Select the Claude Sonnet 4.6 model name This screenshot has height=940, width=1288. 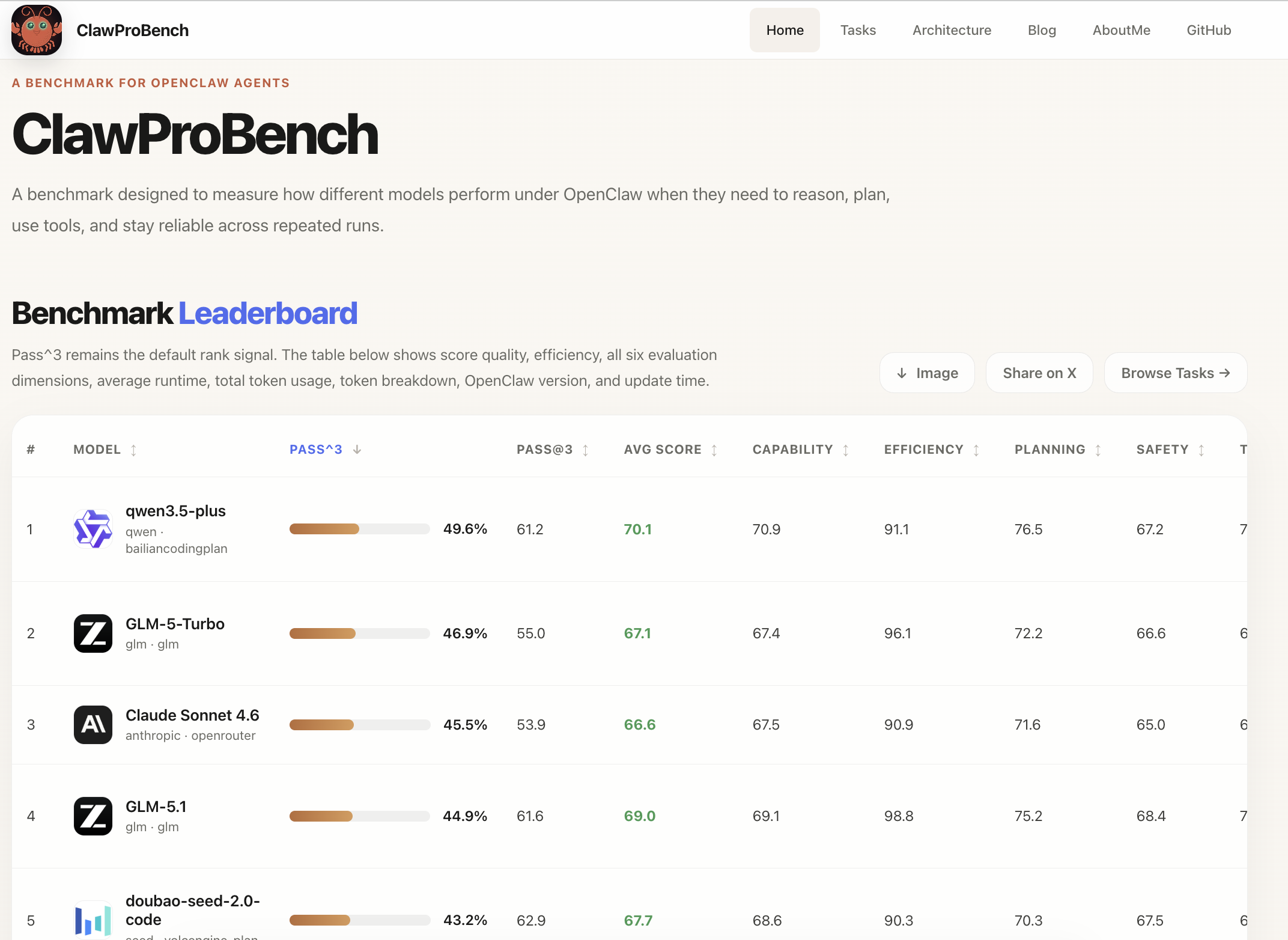192,715
